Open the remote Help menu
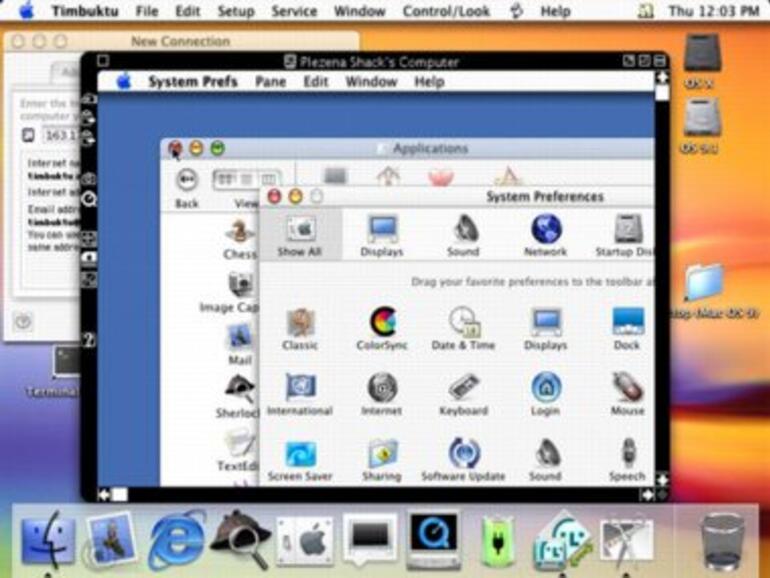Viewport: 770px width, 578px height. (x=429, y=82)
